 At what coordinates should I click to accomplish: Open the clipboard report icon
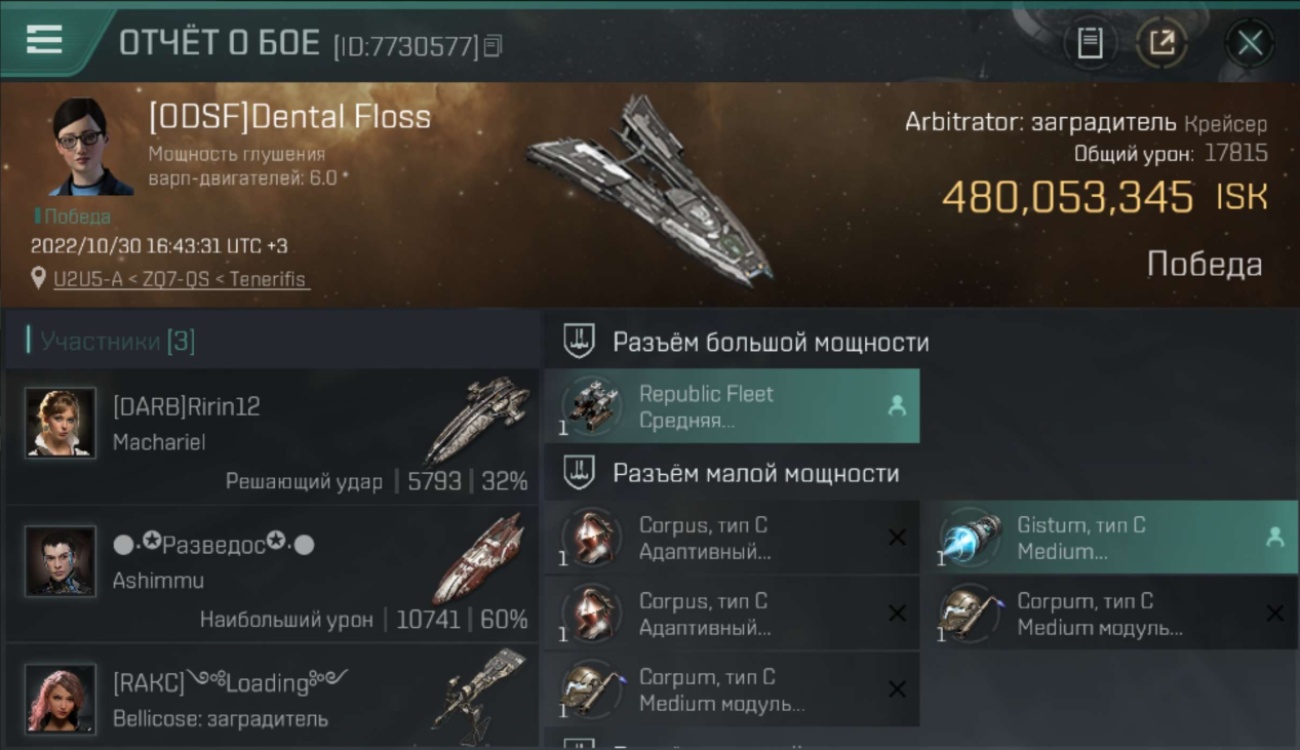1090,43
